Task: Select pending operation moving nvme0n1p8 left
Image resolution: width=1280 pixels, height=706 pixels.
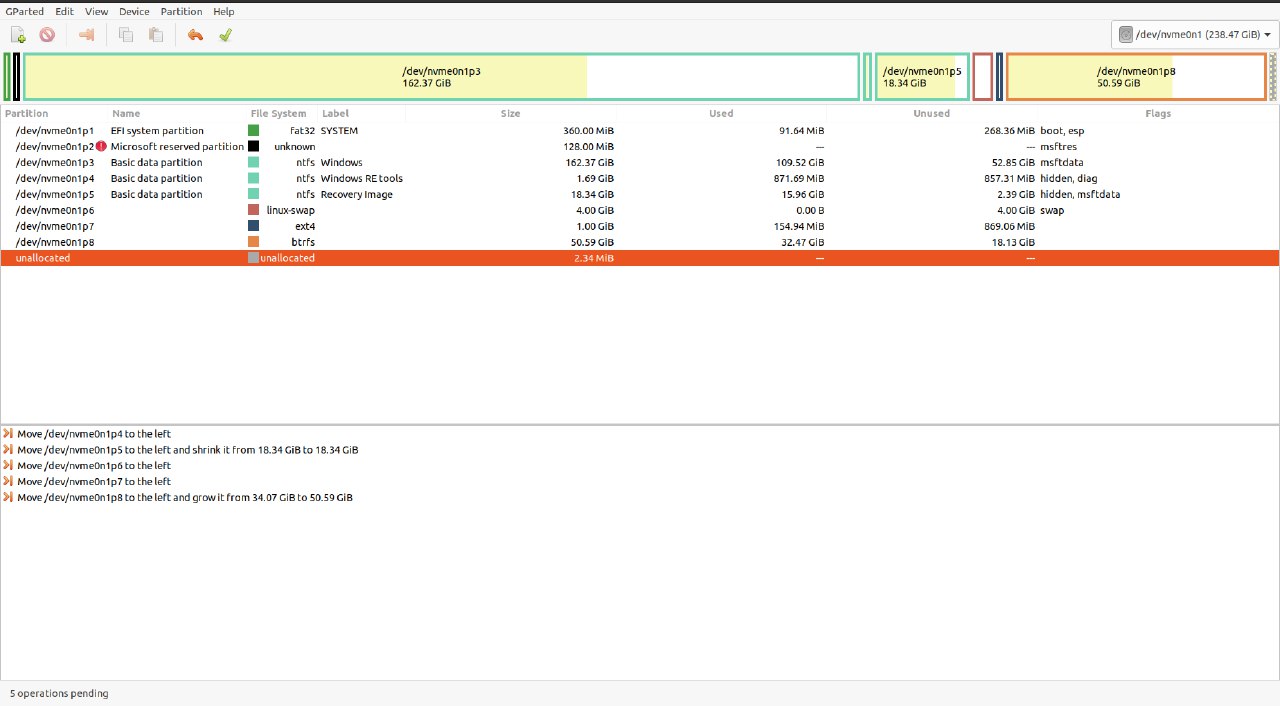Action: pyautogui.click(x=185, y=498)
